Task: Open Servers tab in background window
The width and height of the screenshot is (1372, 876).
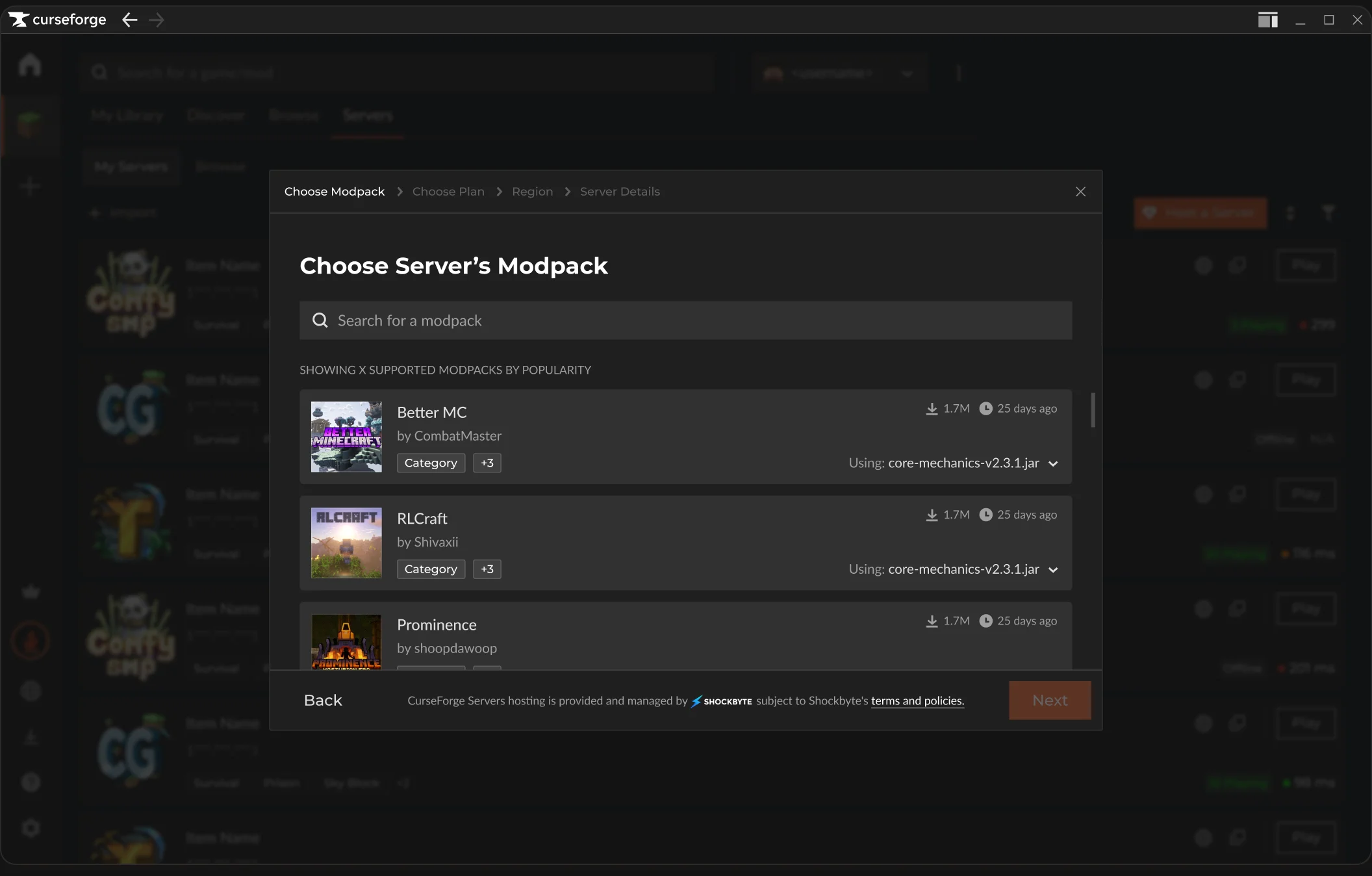Action: [x=368, y=116]
